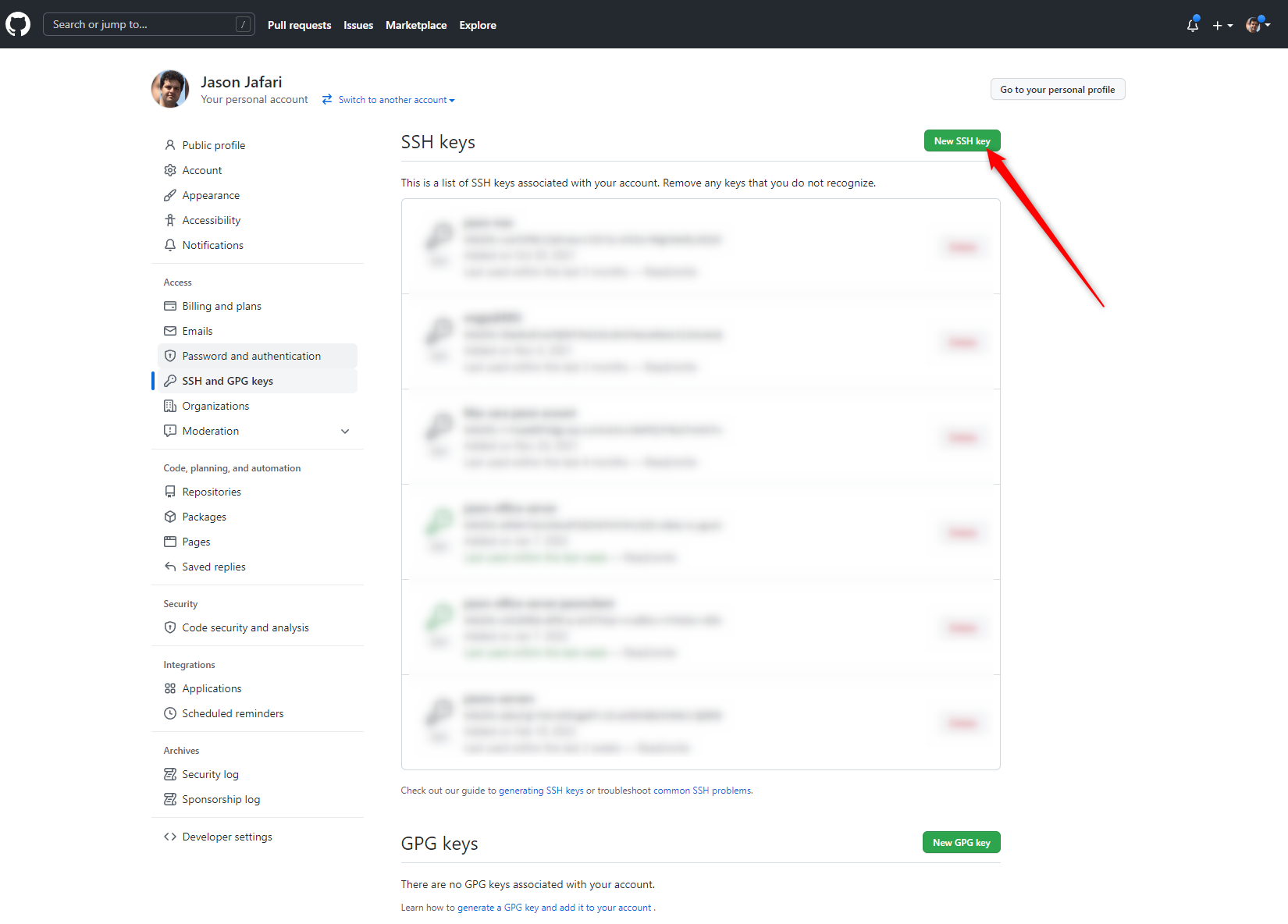
Task: Click the Notifications bell icon in sidebar
Action: (x=170, y=245)
